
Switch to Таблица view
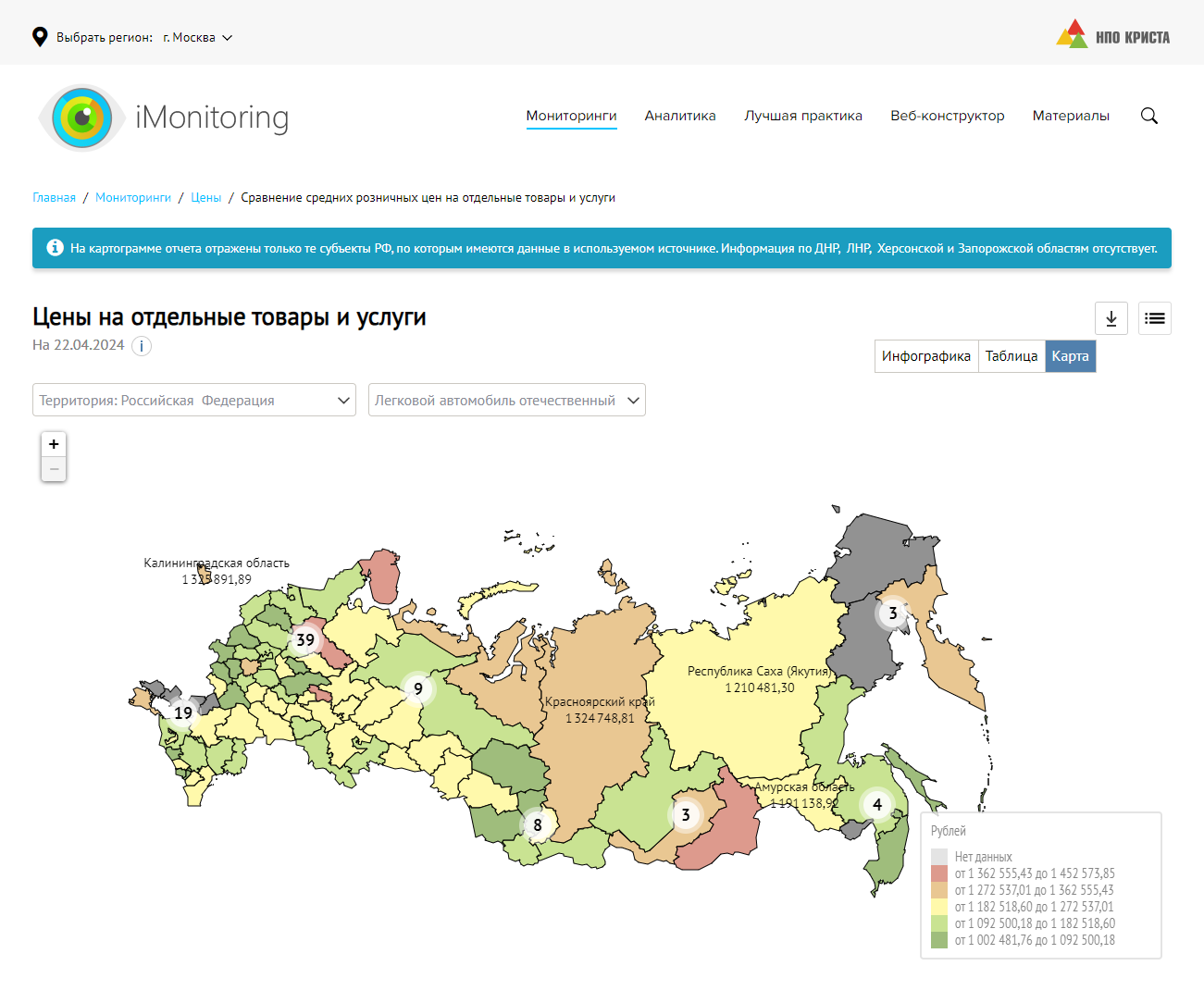click(1011, 356)
